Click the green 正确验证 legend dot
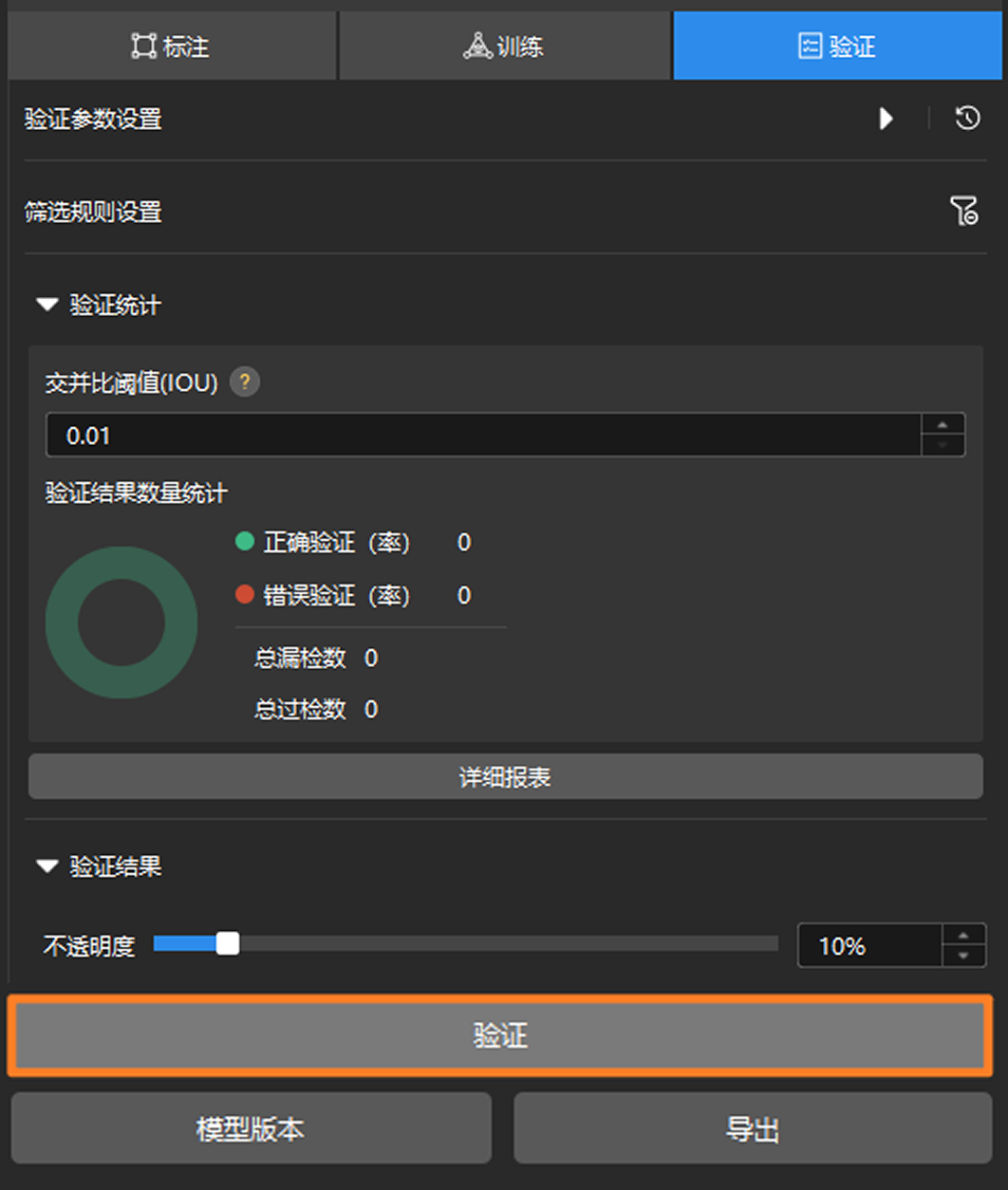 click(x=245, y=541)
